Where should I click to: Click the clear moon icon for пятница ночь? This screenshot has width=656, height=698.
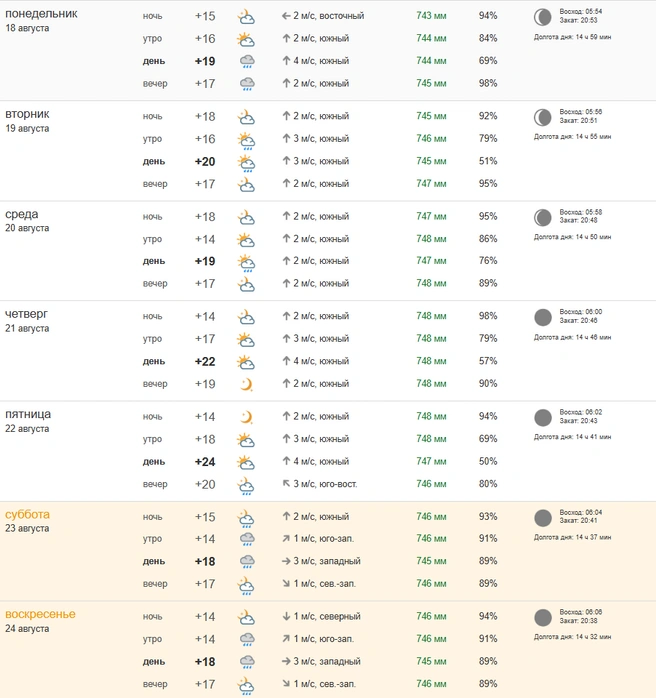pos(246,417)
